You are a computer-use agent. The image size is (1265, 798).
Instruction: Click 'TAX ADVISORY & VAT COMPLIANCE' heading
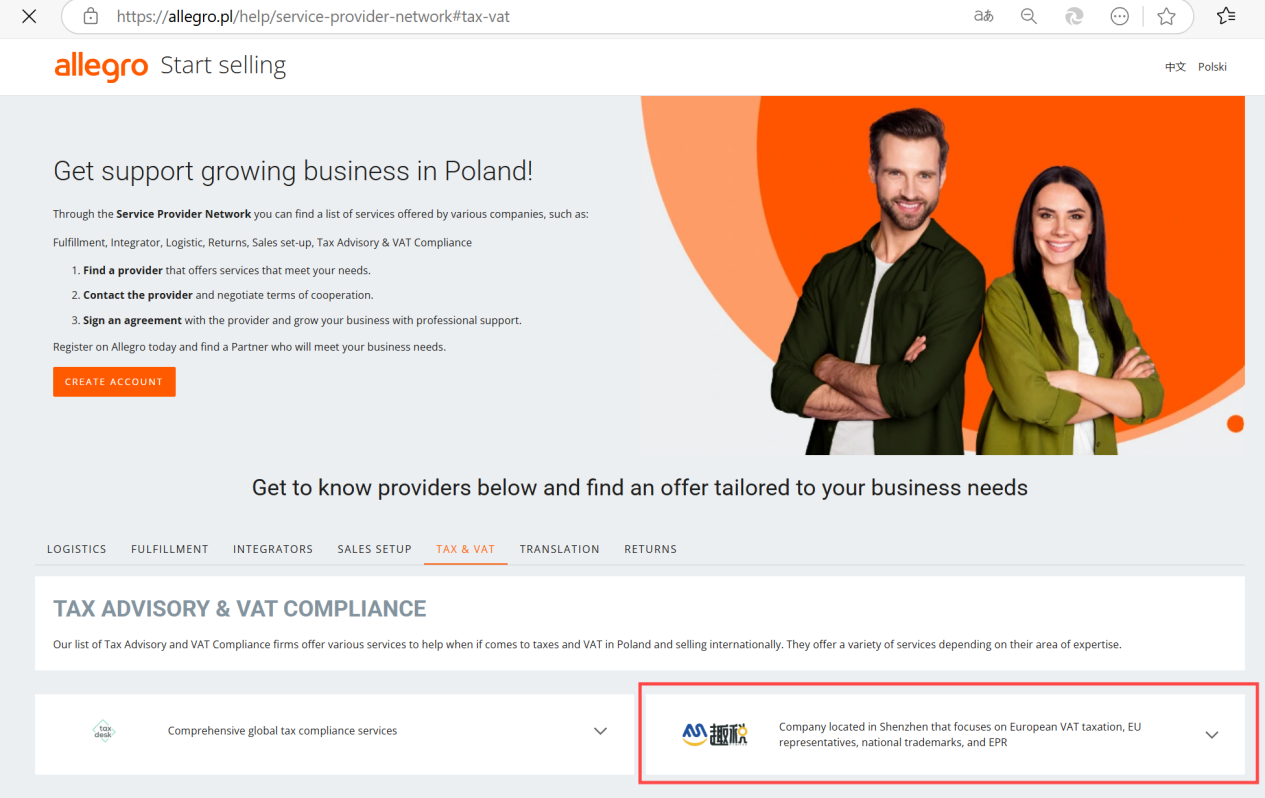click(240, 609)
